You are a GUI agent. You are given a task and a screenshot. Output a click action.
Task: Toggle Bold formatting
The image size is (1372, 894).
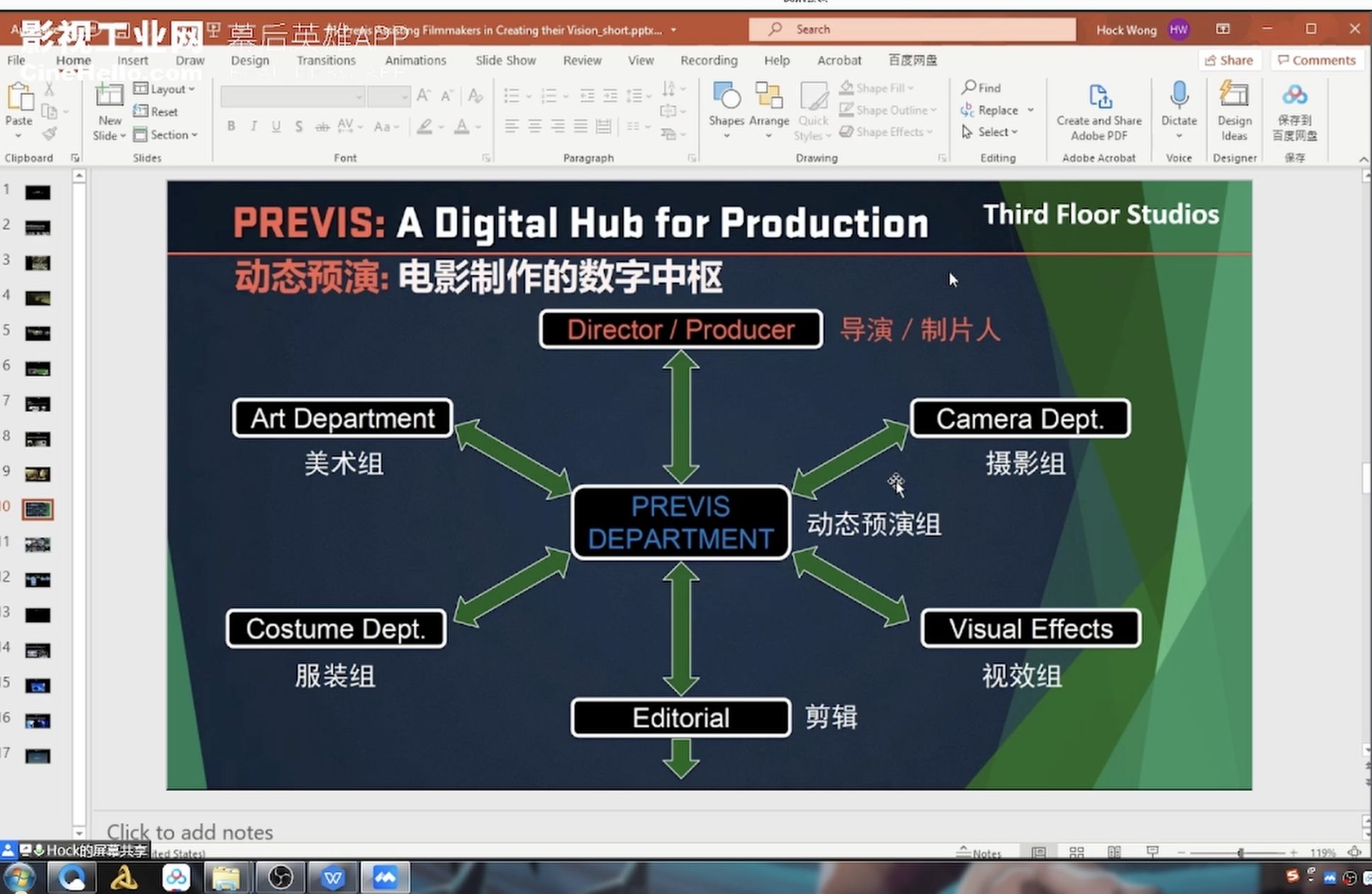click(x=231, y=126)
